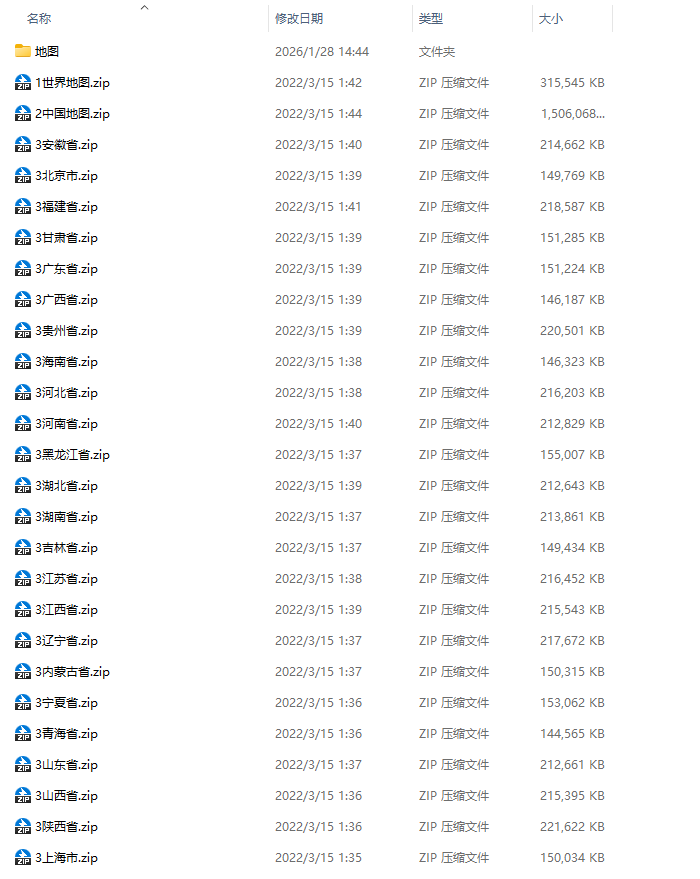Sort by the 类型 column header
This screenshot has width=700, height=879.
click(x=430, y=18)
